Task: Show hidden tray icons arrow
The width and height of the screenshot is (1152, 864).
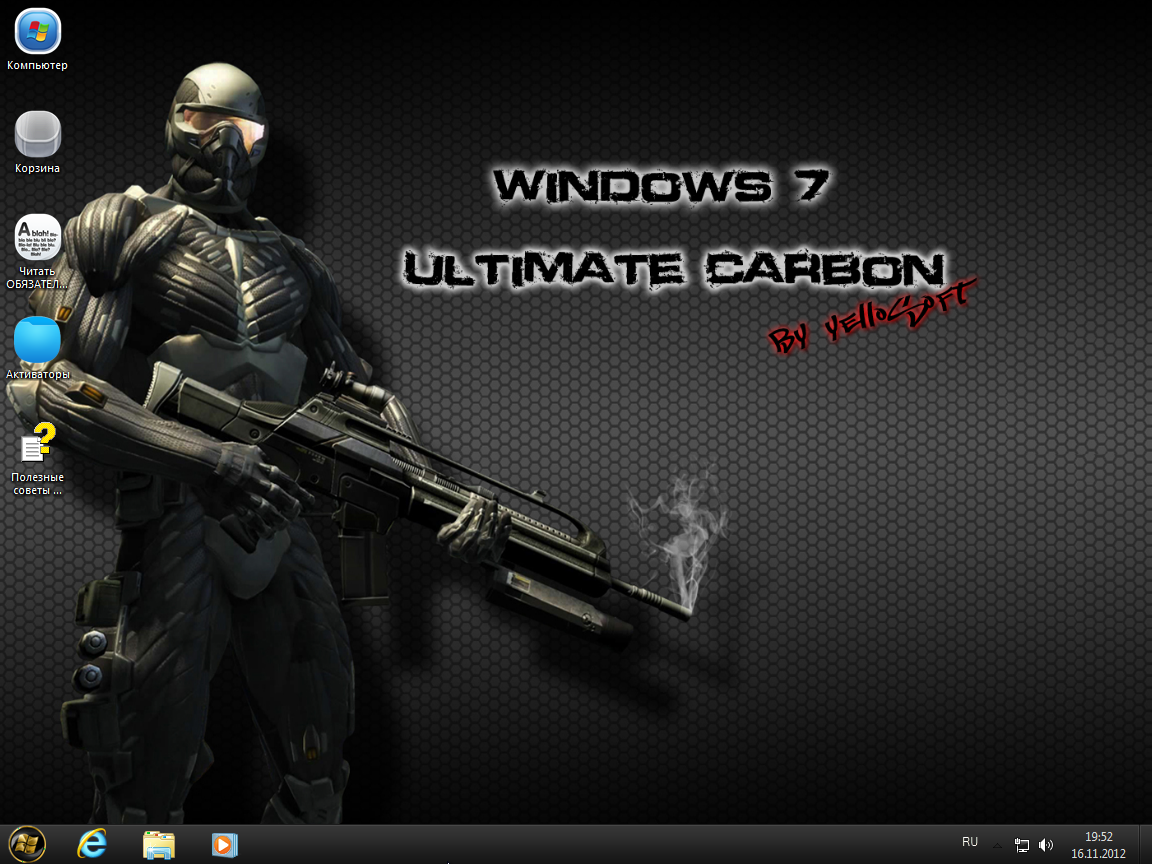Action: 997,846
